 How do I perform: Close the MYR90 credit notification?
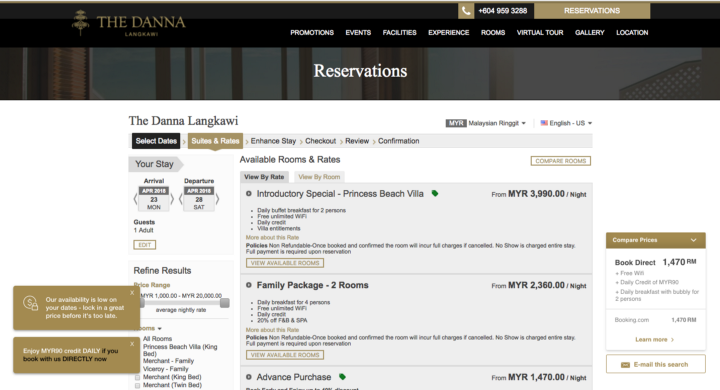[x=132, y=344]
